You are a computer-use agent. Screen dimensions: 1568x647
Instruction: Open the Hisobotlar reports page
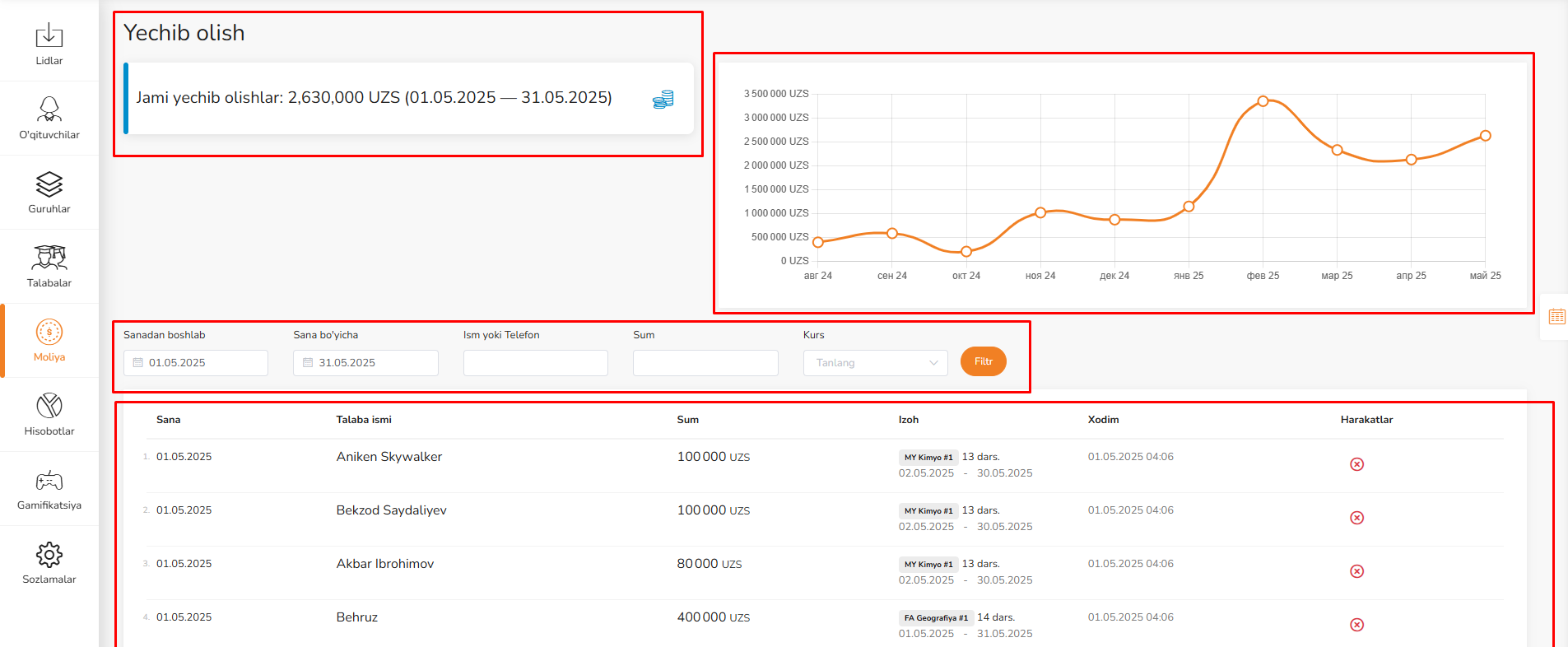pos(49,415)
